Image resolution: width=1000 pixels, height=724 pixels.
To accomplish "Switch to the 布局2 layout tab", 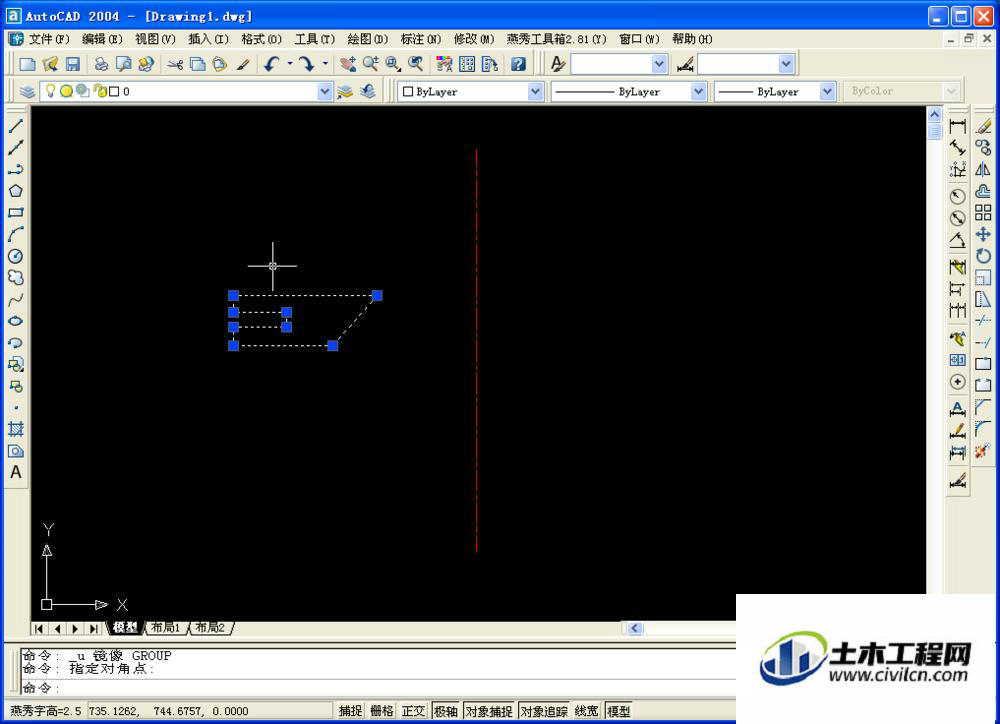I will point(210,628).
